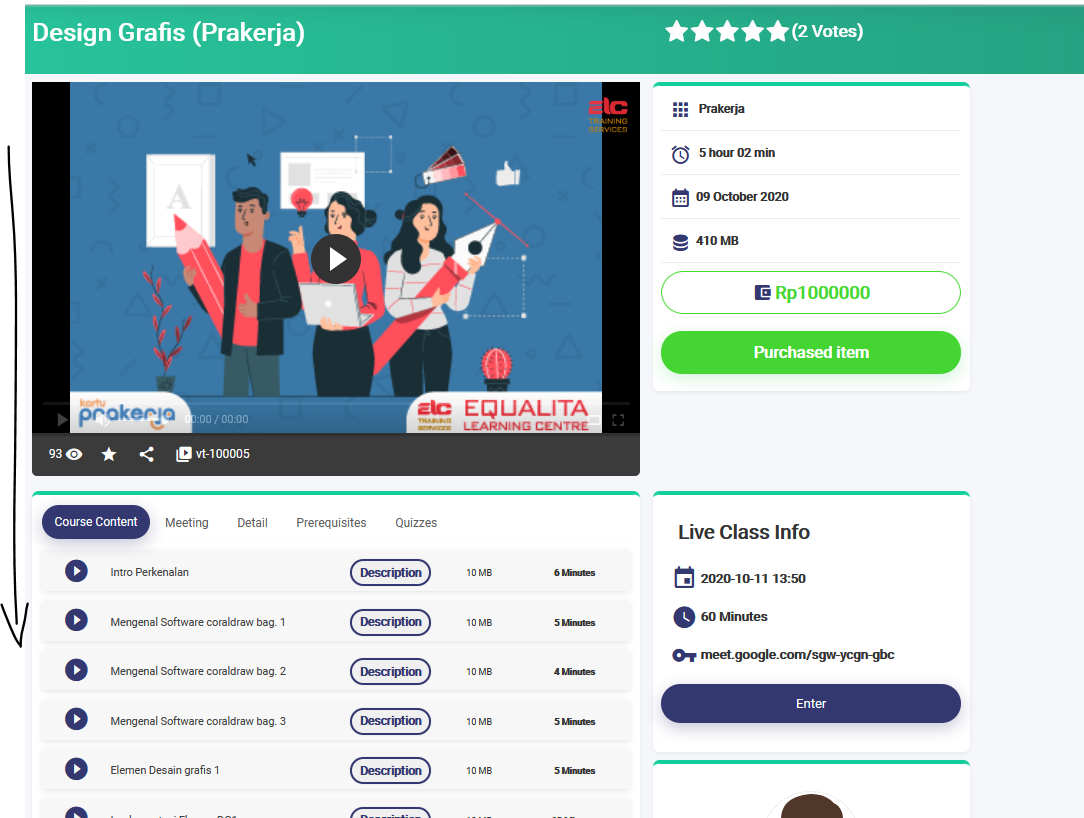Image resolution: width=1084 pixels, height=818 pixels.
Task: Click the green Purchased item button
Action: pos(810,352)
